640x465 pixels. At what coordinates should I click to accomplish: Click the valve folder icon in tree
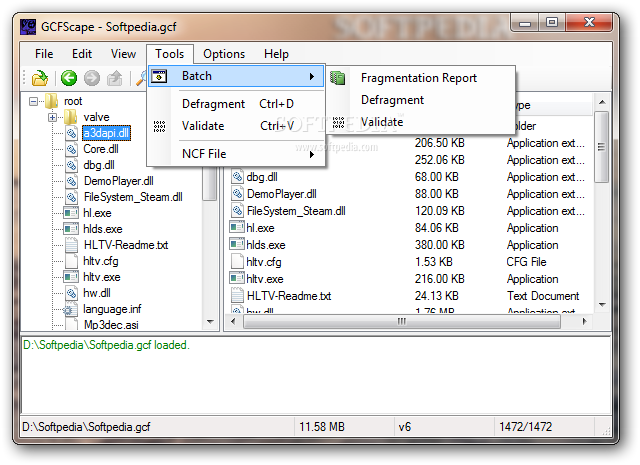[71, 117]
